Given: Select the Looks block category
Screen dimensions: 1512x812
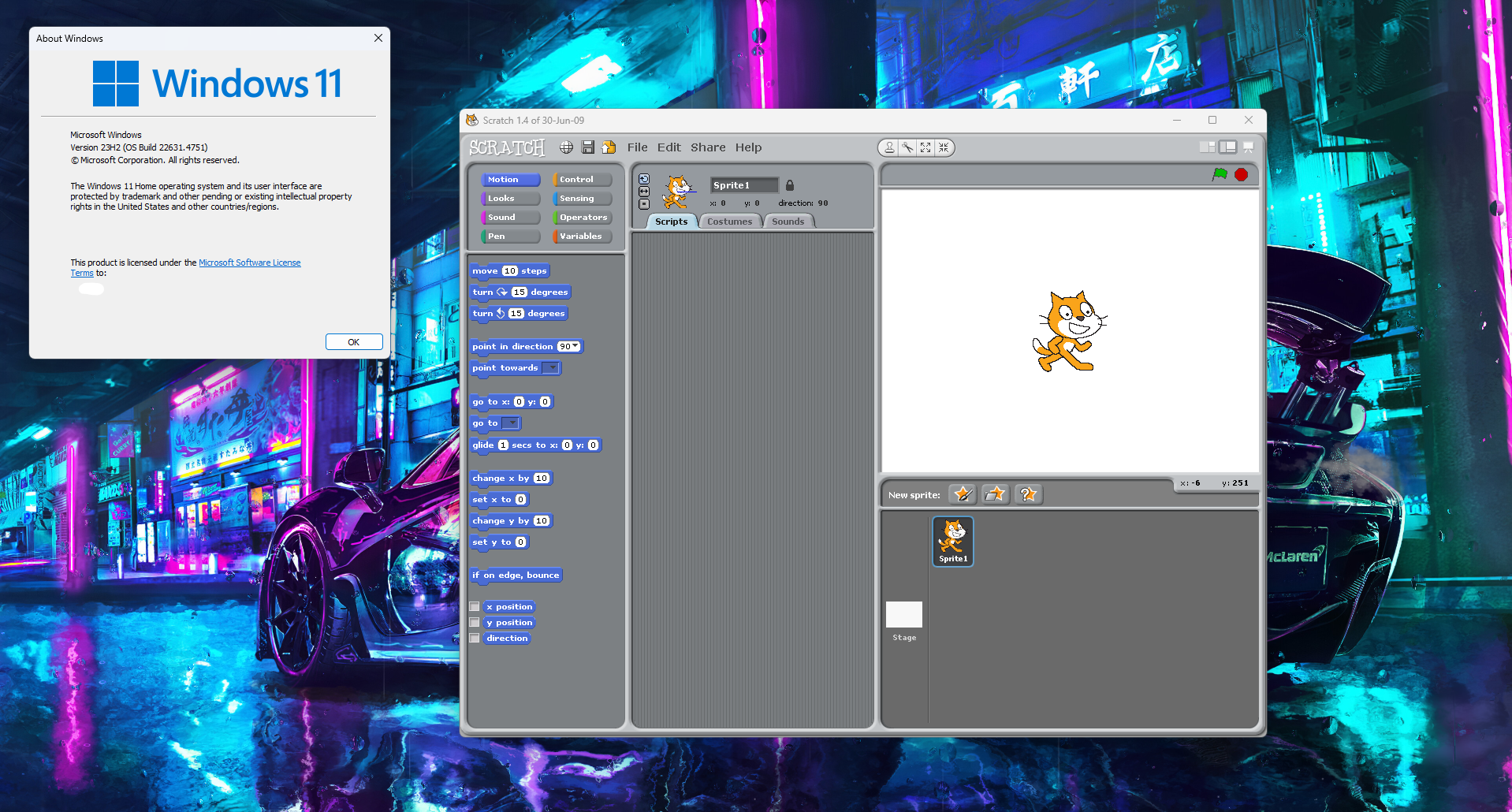Looking at the screenshot, I should [x=510, y=199].
